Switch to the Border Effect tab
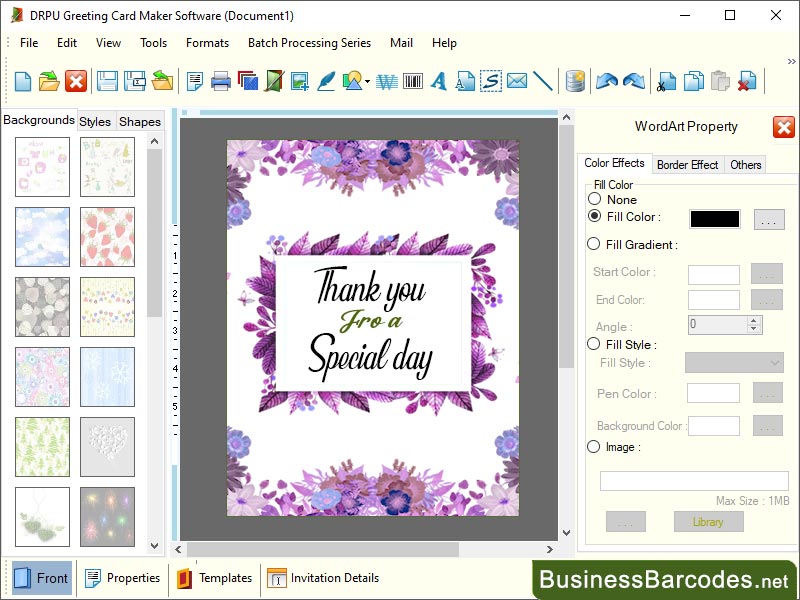800x600 pixels. (687, 164)
